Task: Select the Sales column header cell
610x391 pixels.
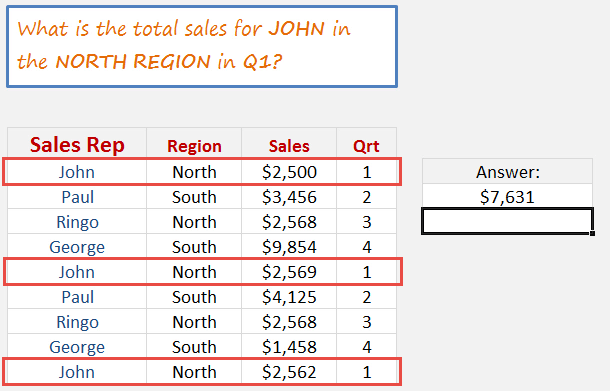Action: tap(289, 143)
